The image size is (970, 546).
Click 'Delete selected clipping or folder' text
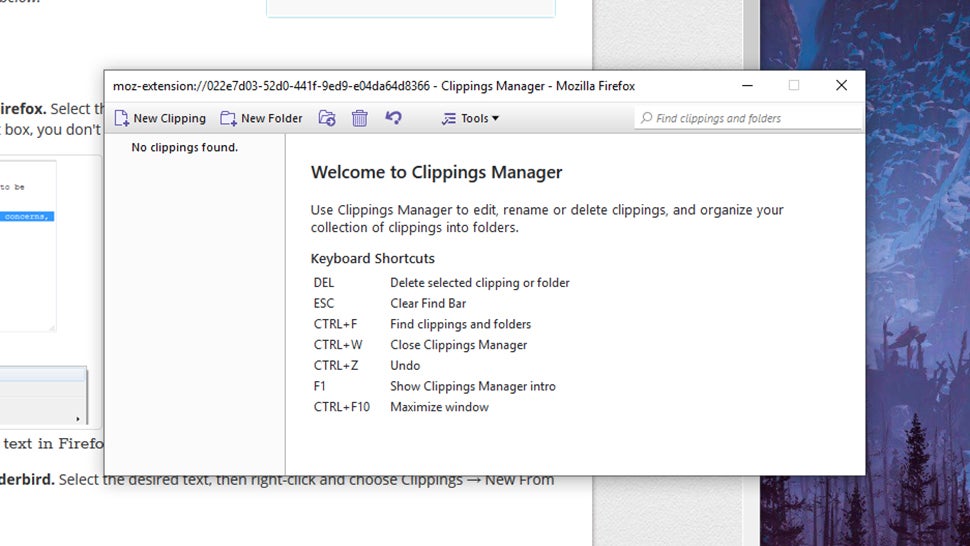479,283
